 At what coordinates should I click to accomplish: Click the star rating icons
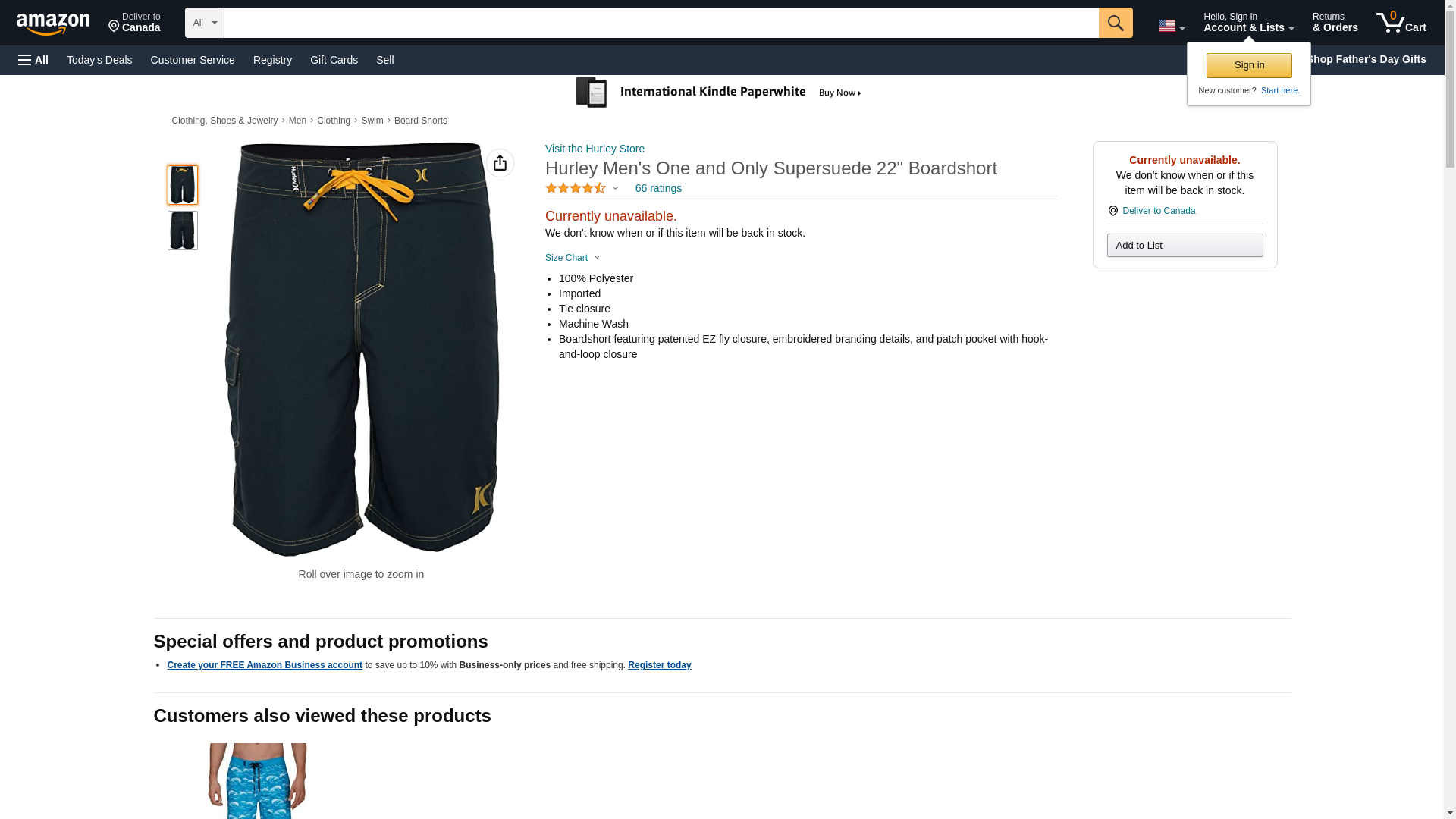[576, 188]
